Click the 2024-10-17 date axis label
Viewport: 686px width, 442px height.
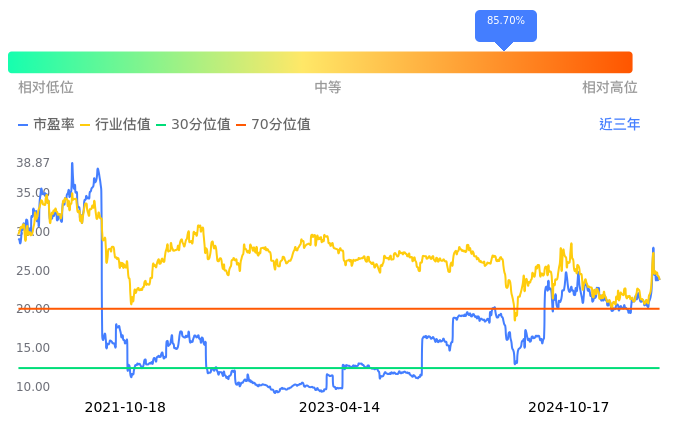tap(568, 408)
